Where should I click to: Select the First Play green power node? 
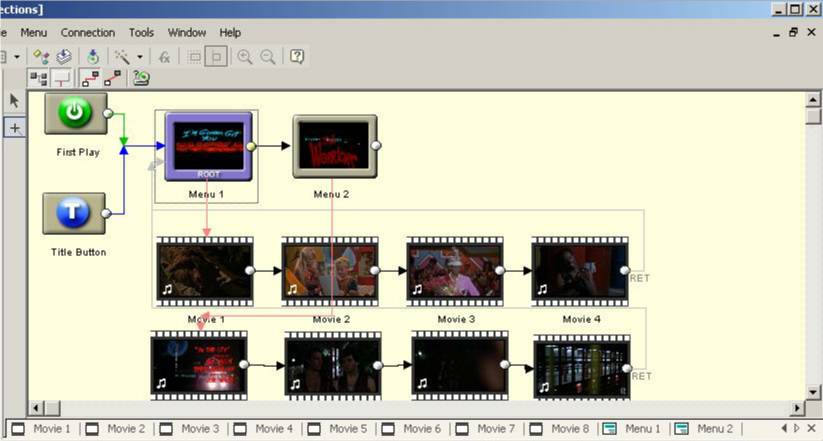76,113
